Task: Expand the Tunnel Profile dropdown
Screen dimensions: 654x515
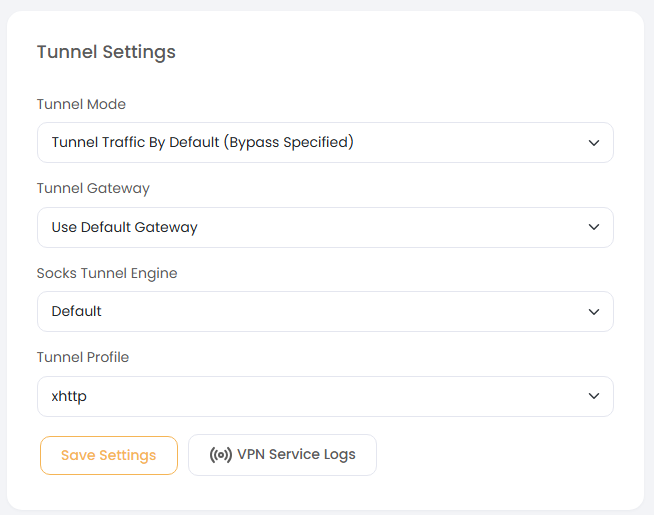Action: pos(325,396)
